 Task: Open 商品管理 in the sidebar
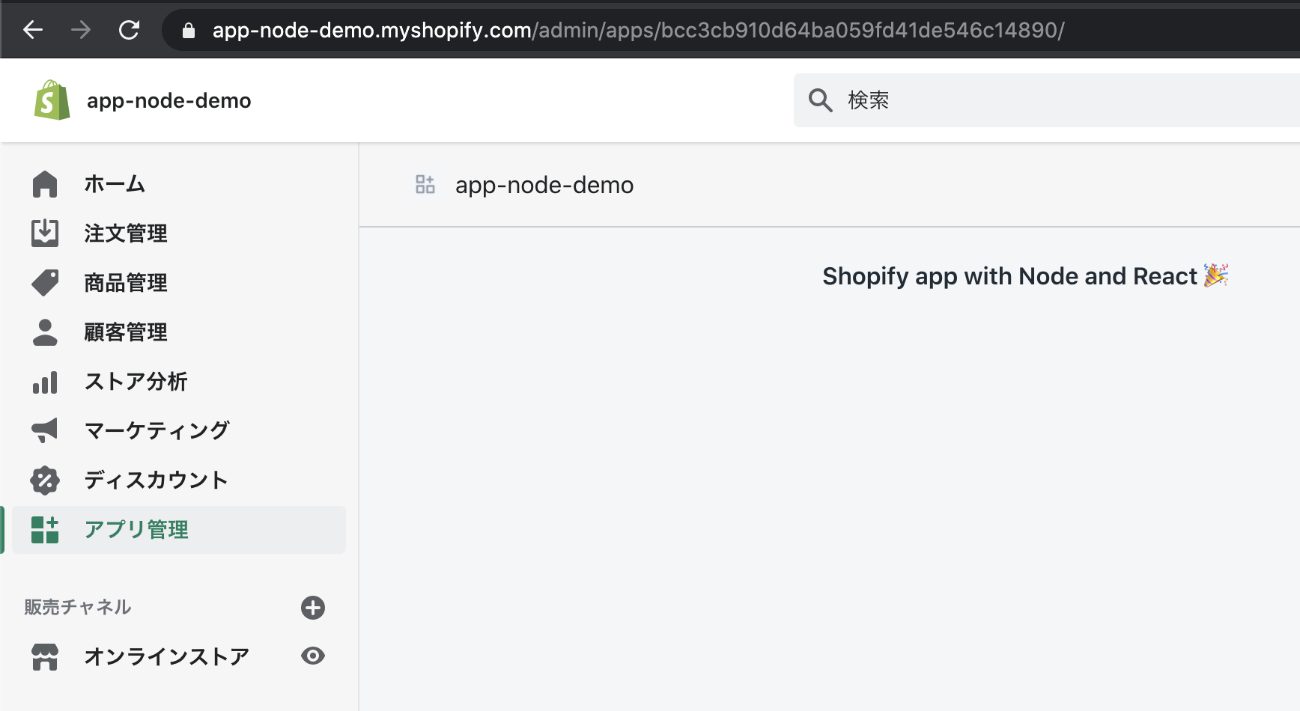click(126, 283)
